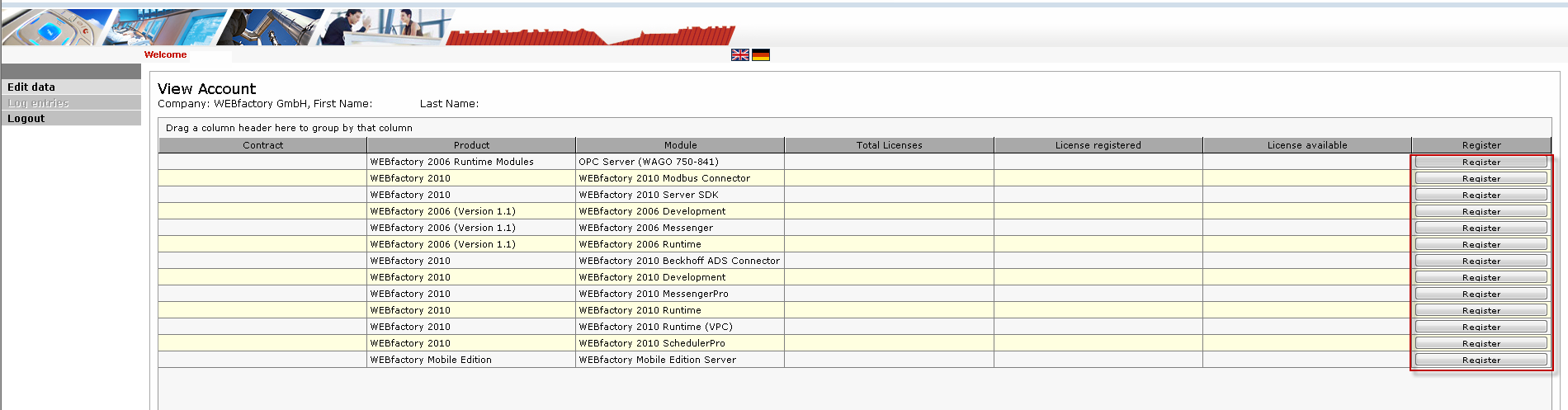The width and height of the screenshot is (1568, 410).
Task: Switch language to English via UK flag
Action: 739,55
